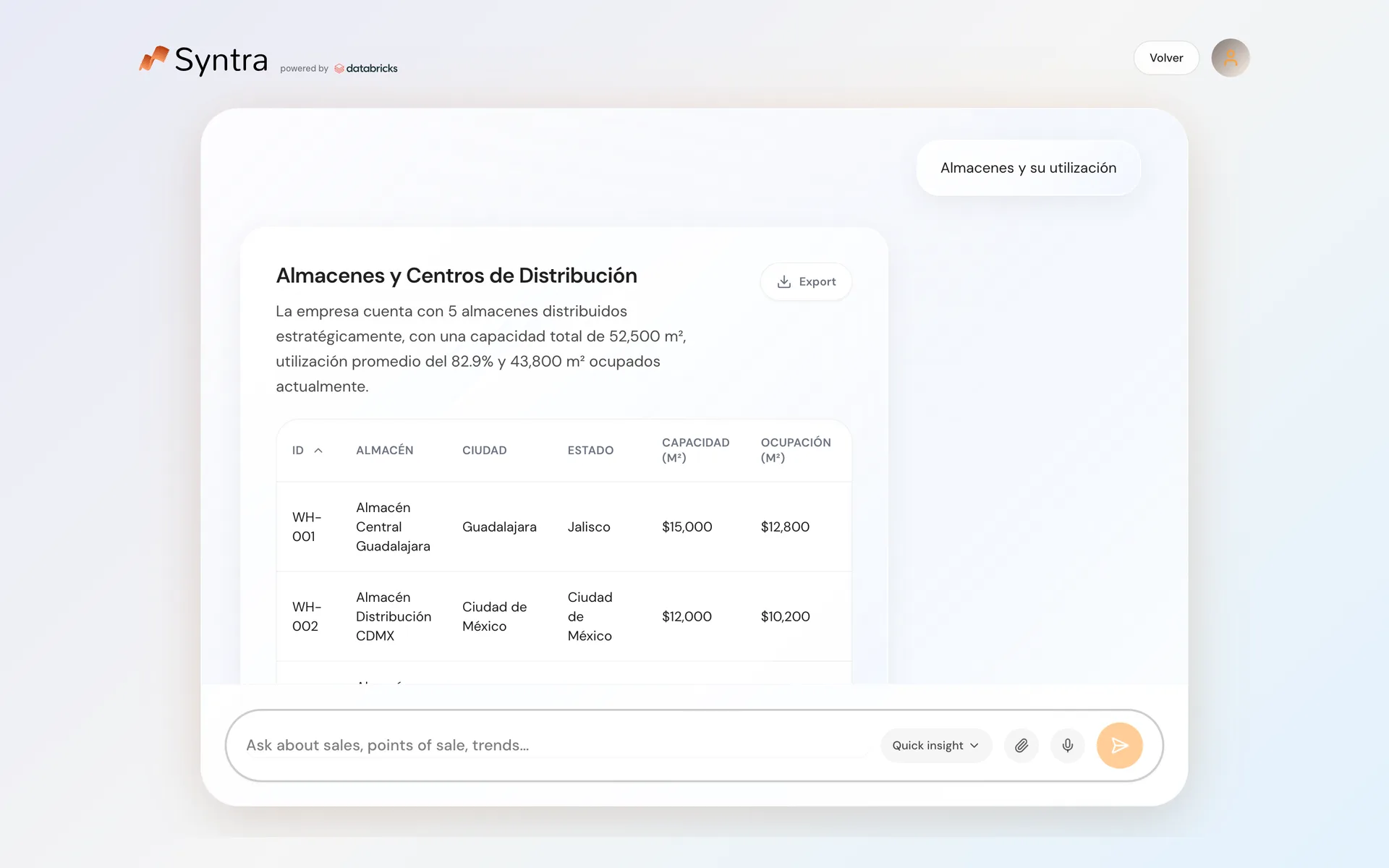1389x868 pixels.
Task: Click the Guadalajara city cell
Action: click(x=499, y=527)
